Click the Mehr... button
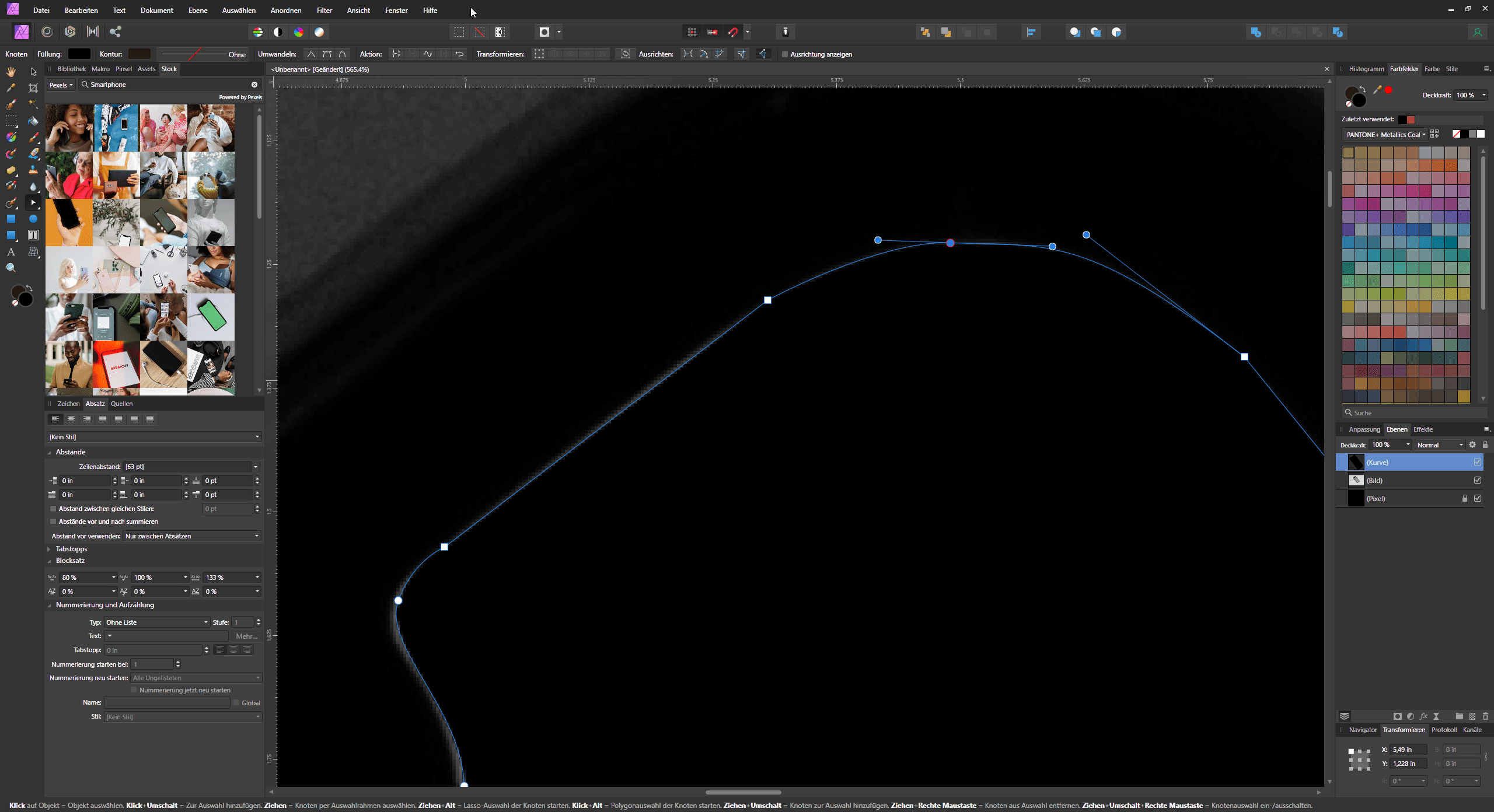Image resolution: width=1494 pixels, height=812 pixels. (247, 636)
